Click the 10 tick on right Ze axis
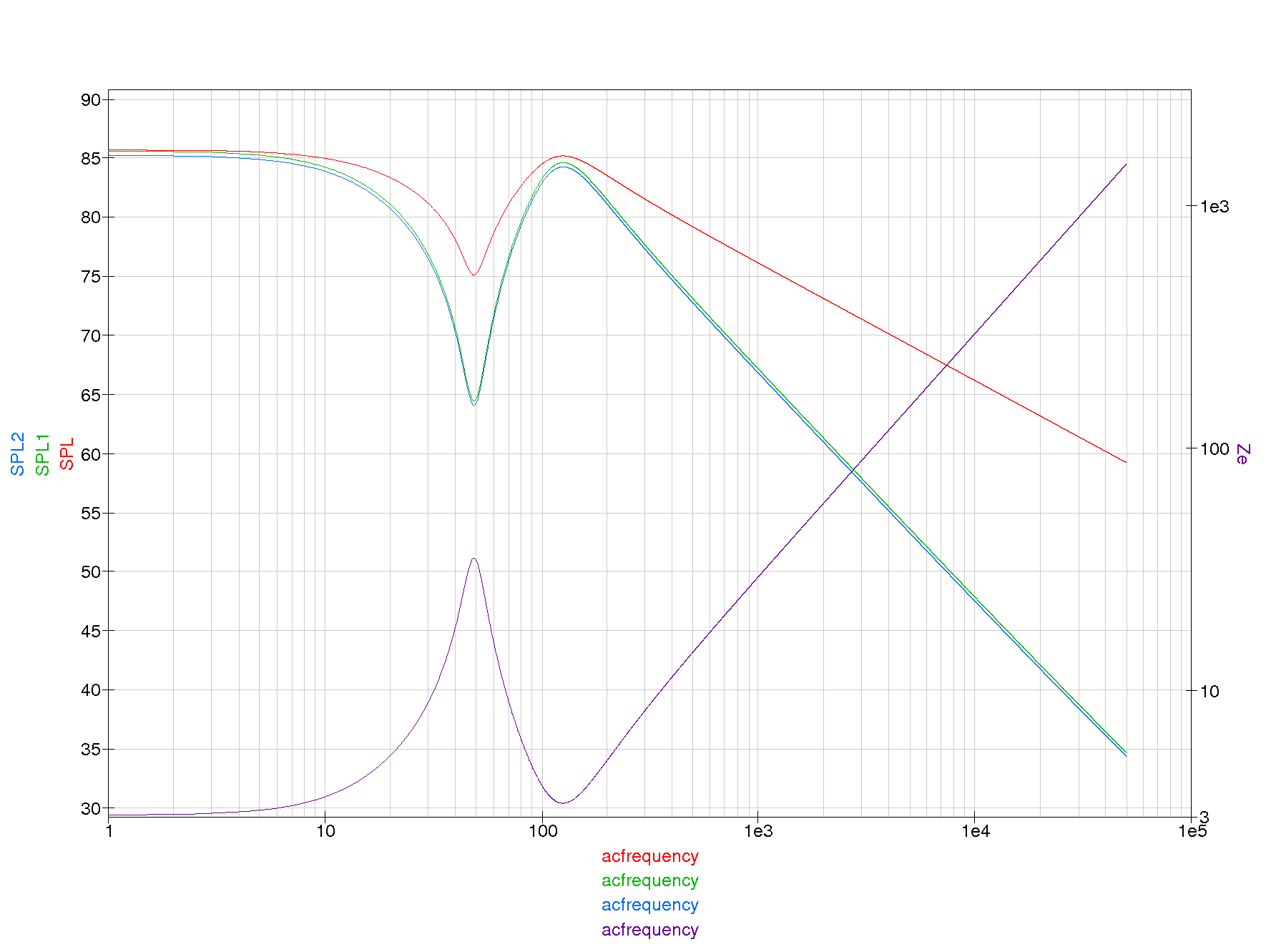The width and height of the screenshot is (1266, 952). click(x=1209, y=692)
